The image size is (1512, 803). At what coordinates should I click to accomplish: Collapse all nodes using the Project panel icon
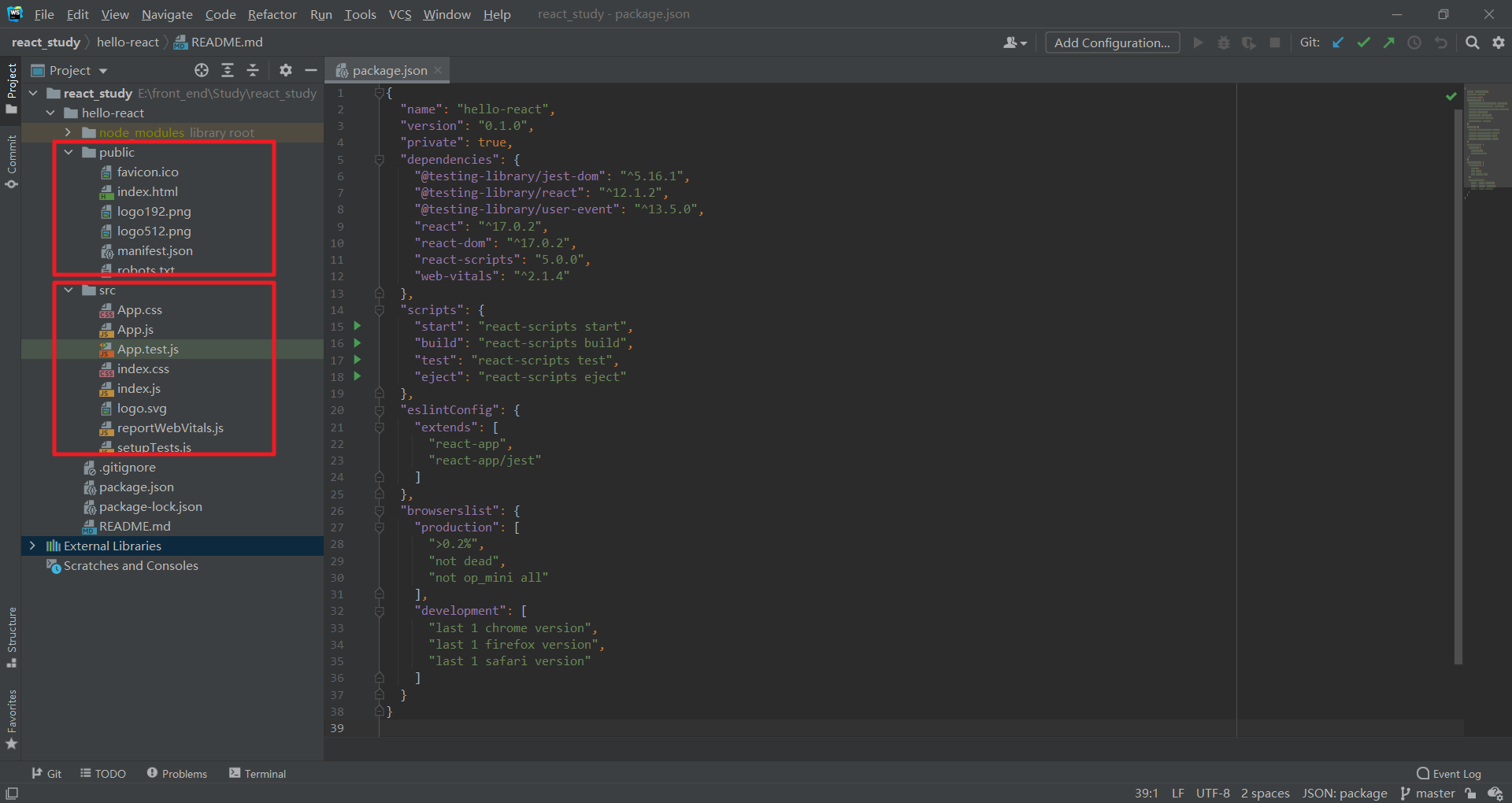pyautogui.click(x=253, y=70)
